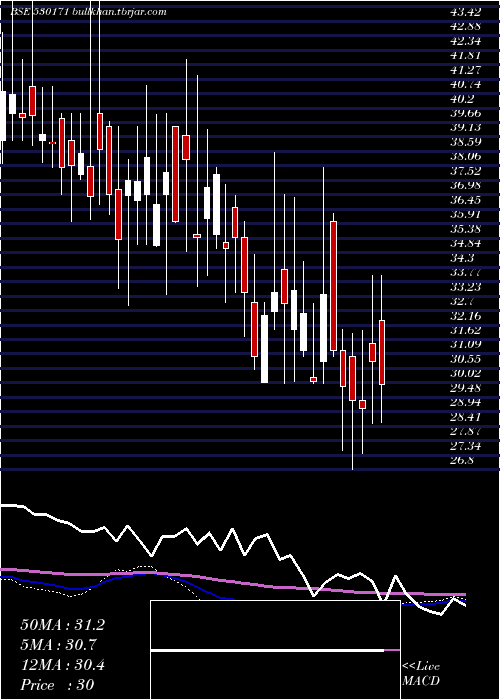The image size is (500, 700).
Task: Select the 27.87 price level label
Action: pyautogui.click(x=466, y=431)
